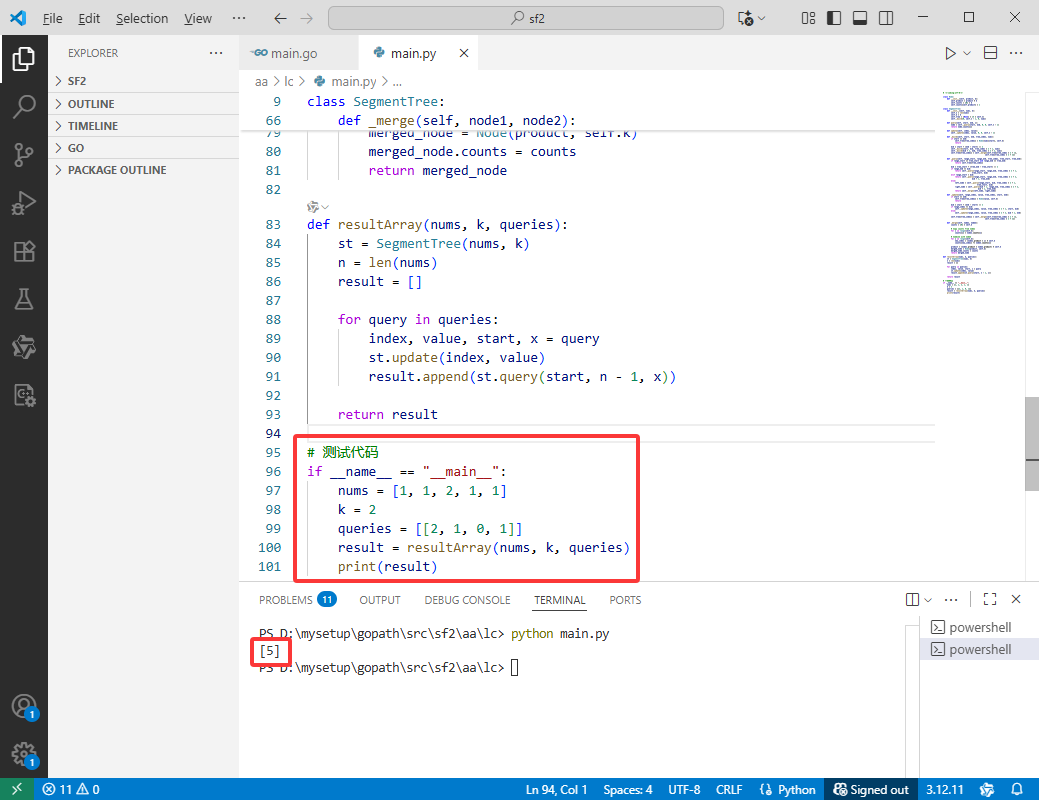Select the second powershell terminal

click(979, 649)
